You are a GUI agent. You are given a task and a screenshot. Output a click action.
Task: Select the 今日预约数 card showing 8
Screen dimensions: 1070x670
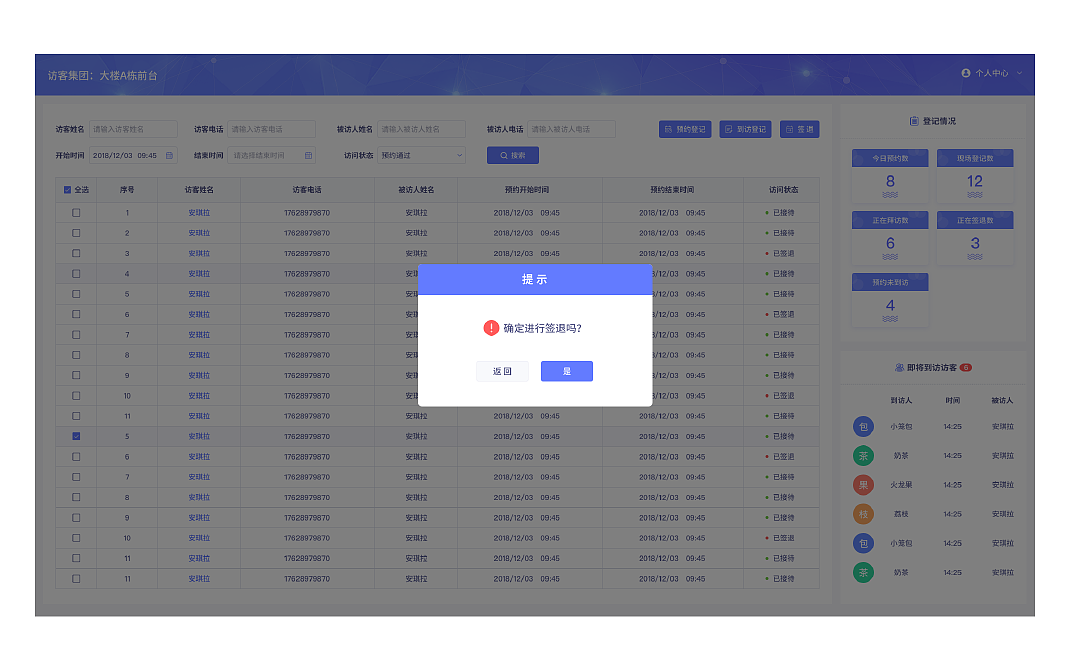click(890, 175)
